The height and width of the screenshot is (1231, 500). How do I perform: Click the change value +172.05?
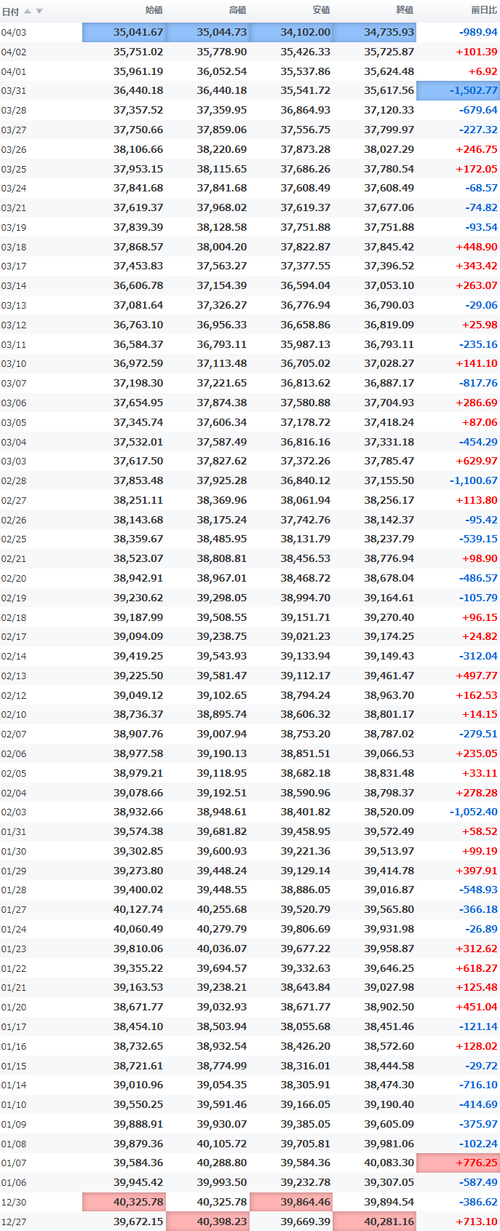coord(475,169)
